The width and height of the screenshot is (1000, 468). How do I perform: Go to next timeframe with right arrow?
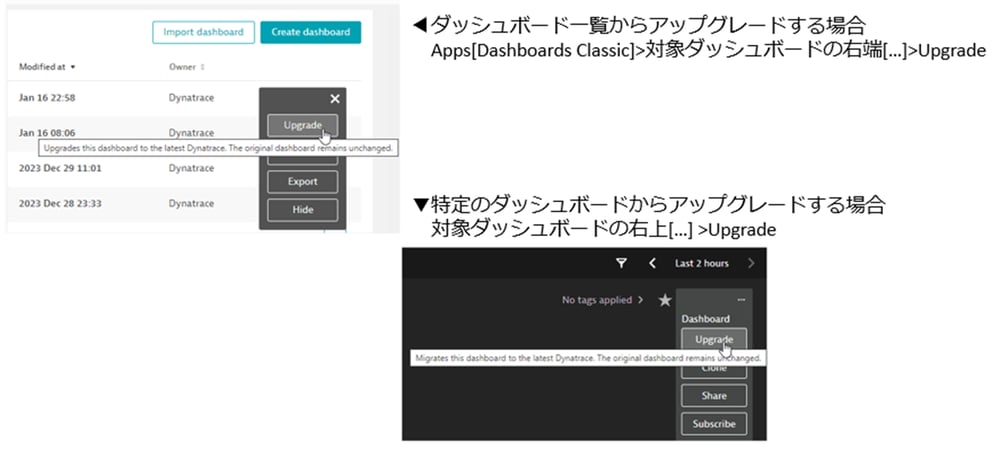[751, 263]
